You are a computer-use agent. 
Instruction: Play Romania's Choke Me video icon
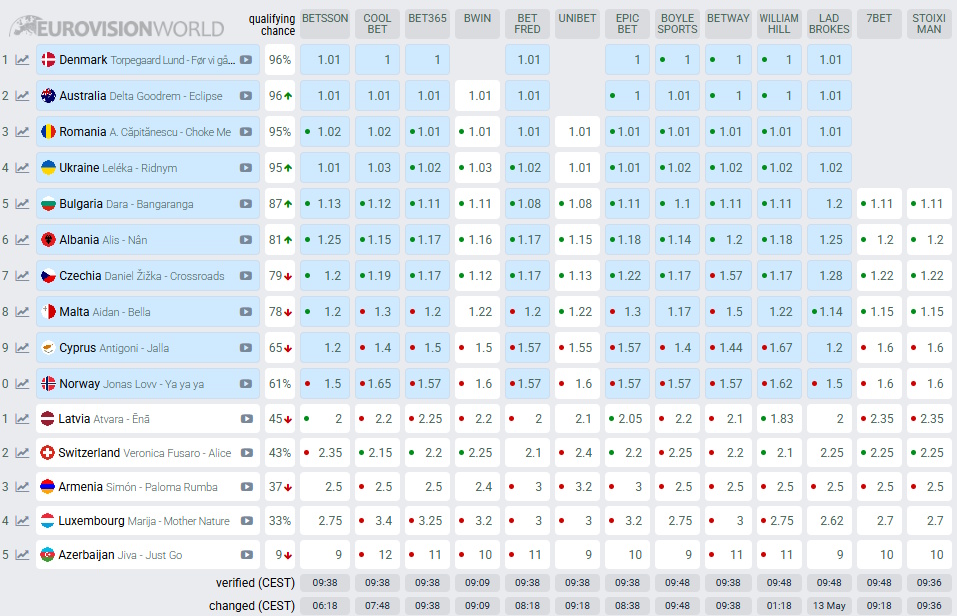[x=246, y=132]
